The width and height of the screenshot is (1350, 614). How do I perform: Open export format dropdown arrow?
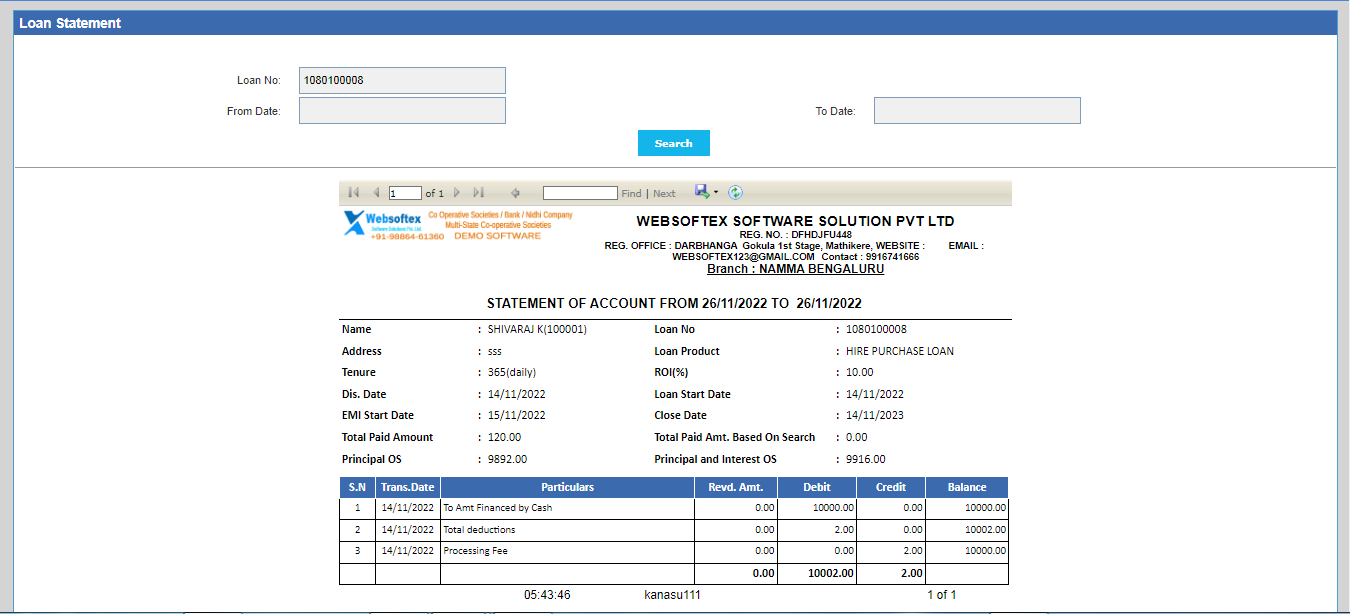[716, 193]
